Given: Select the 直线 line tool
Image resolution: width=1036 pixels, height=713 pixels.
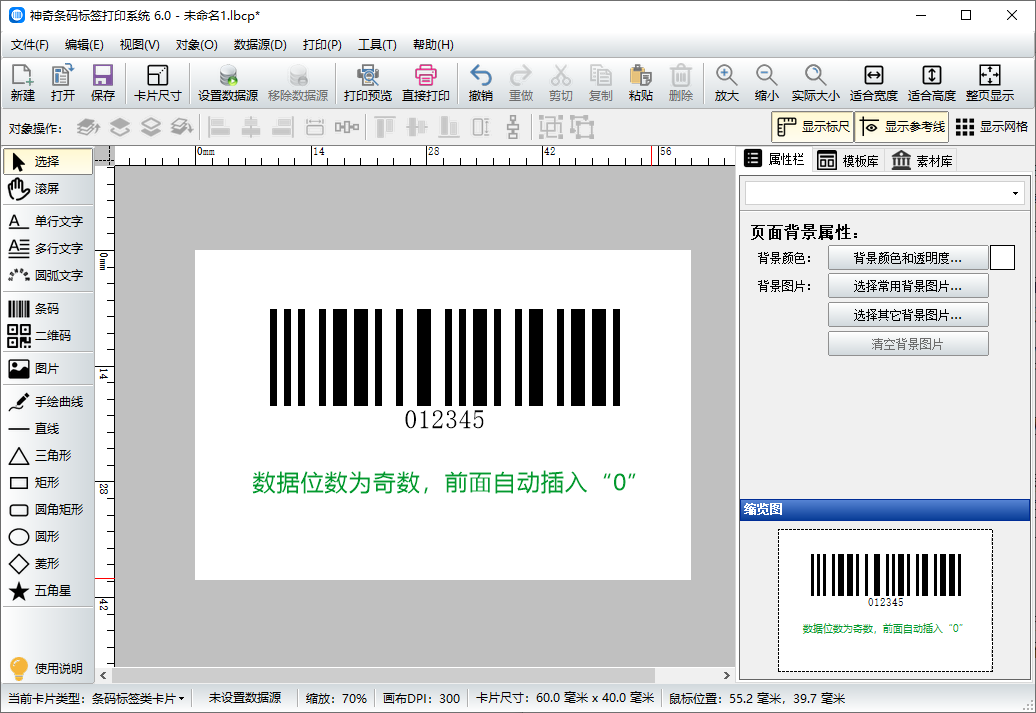Looking at the screenshot, I should (x=48, y=429).
